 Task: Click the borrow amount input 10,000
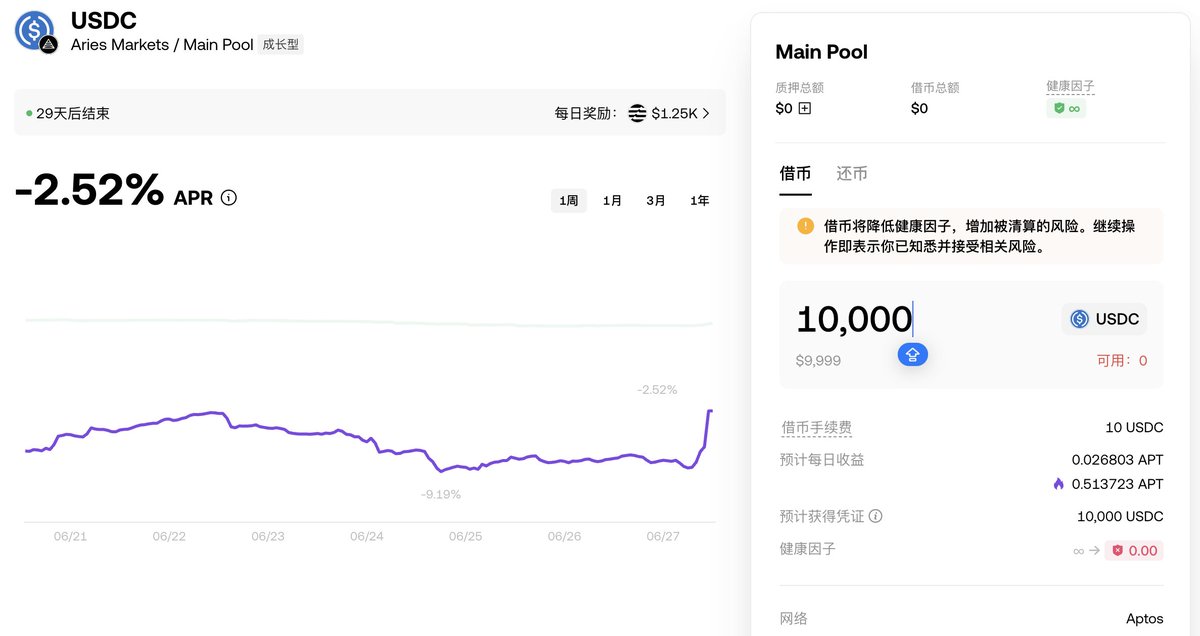tap(854, 320)
